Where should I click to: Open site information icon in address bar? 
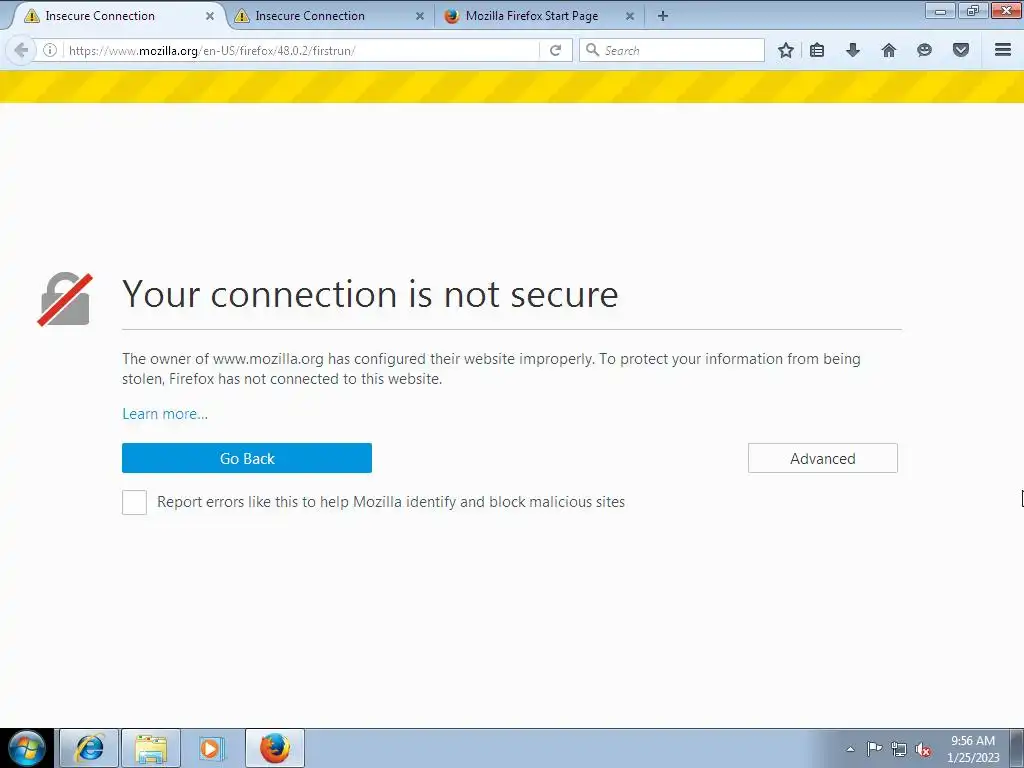(50, 50)
